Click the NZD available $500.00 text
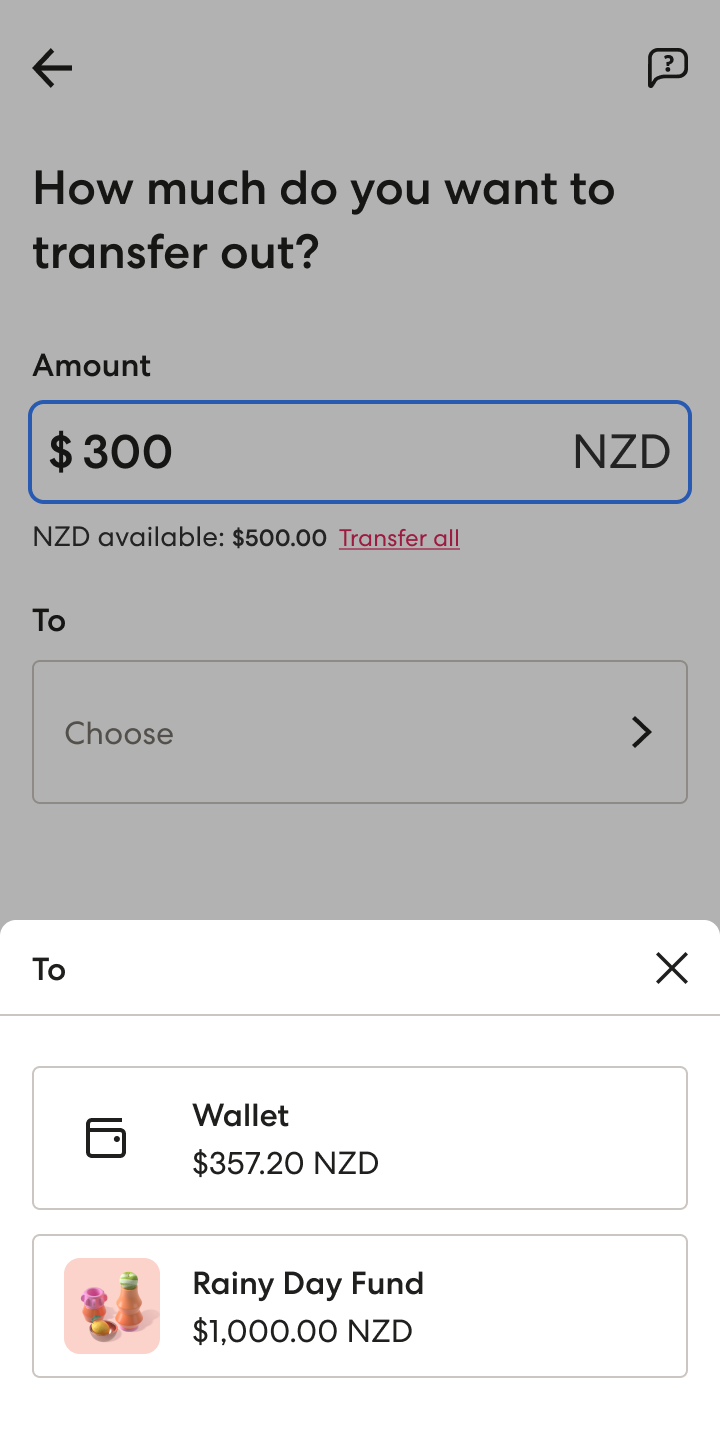Screen dimensions: 720x1430 pyautogui.click(x=180, y=538)
